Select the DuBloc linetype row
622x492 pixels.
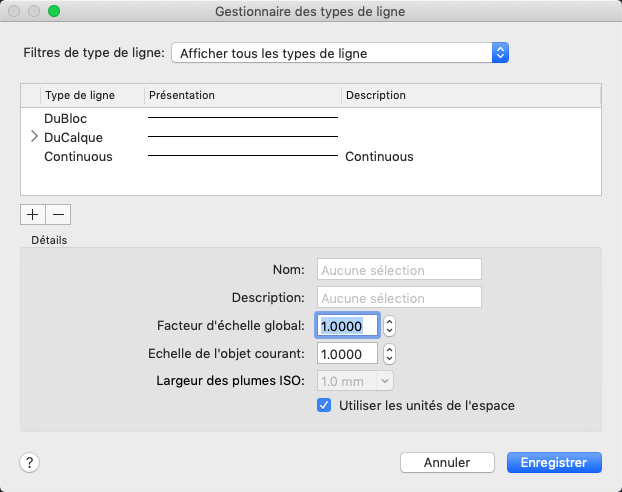point(66,118)
